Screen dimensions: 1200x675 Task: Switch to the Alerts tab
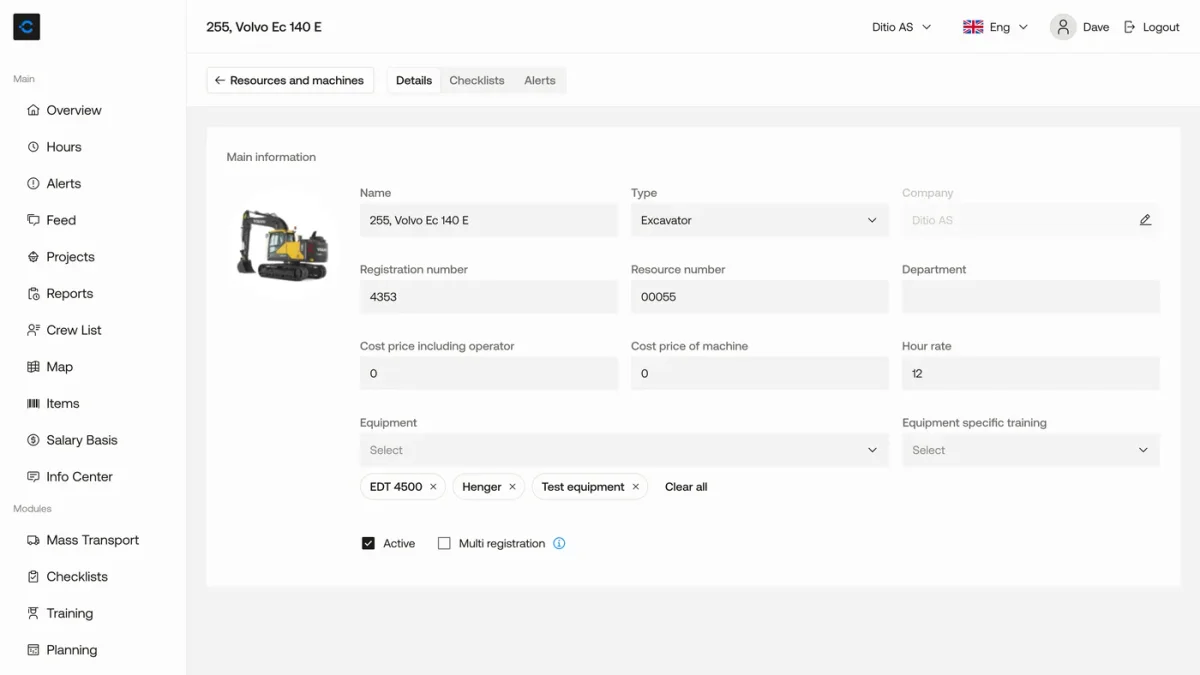click(x=540, y=80)
